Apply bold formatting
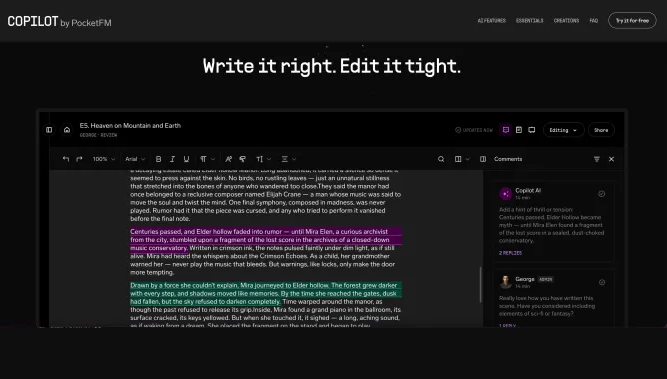This screenshot has height=379, width=667. (x=158, y=159)
